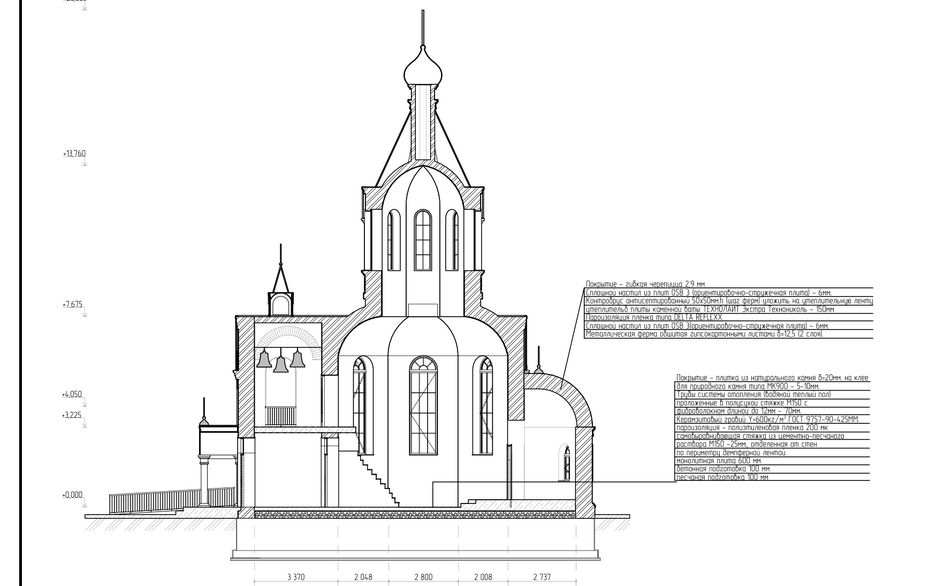Screen dimensions: 952x586
Task: Select the note "Покрытие – гибкая черепица 2.9 мм"
Action: coord(645,284)
